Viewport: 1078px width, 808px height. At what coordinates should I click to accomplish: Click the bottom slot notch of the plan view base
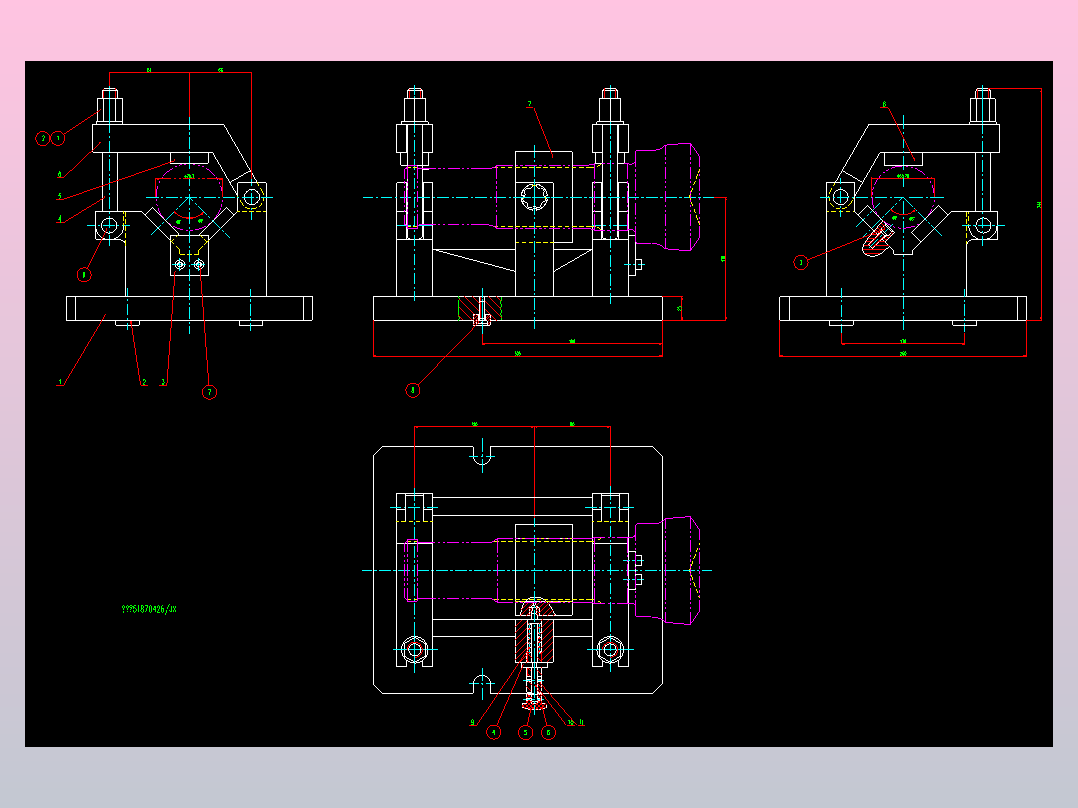(x=482, y=684)
